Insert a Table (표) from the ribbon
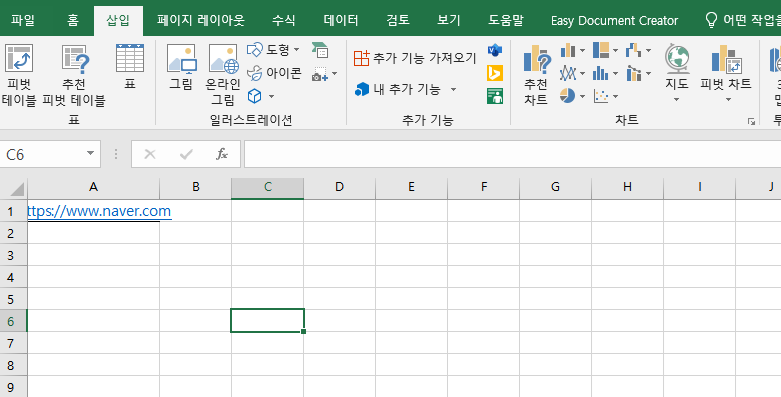 click(130, 66)
